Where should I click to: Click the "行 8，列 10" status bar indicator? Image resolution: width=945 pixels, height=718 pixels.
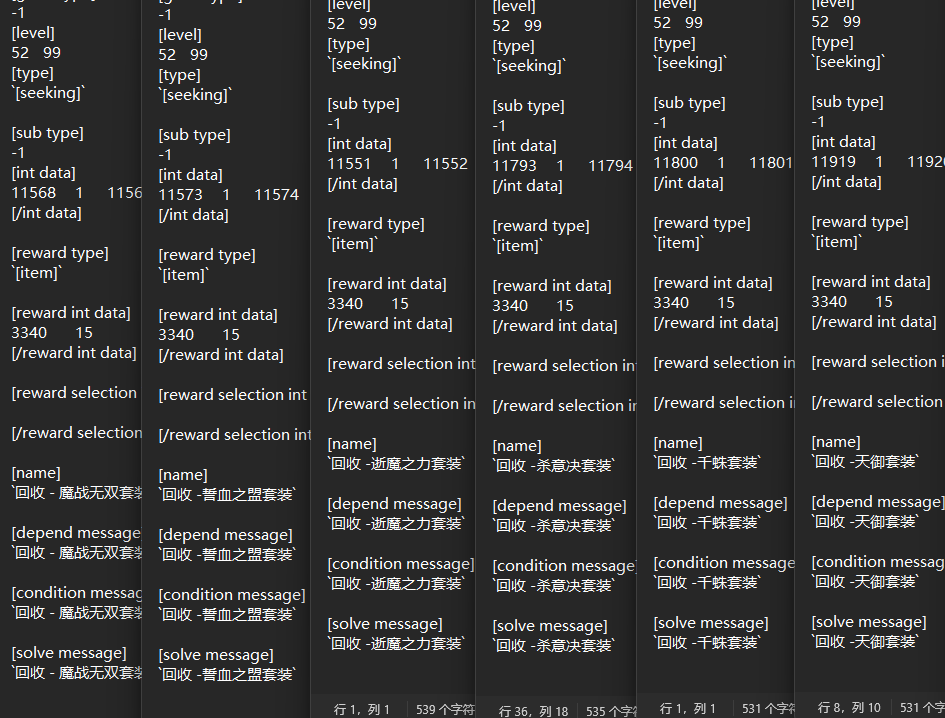click(x=849, y=708)
